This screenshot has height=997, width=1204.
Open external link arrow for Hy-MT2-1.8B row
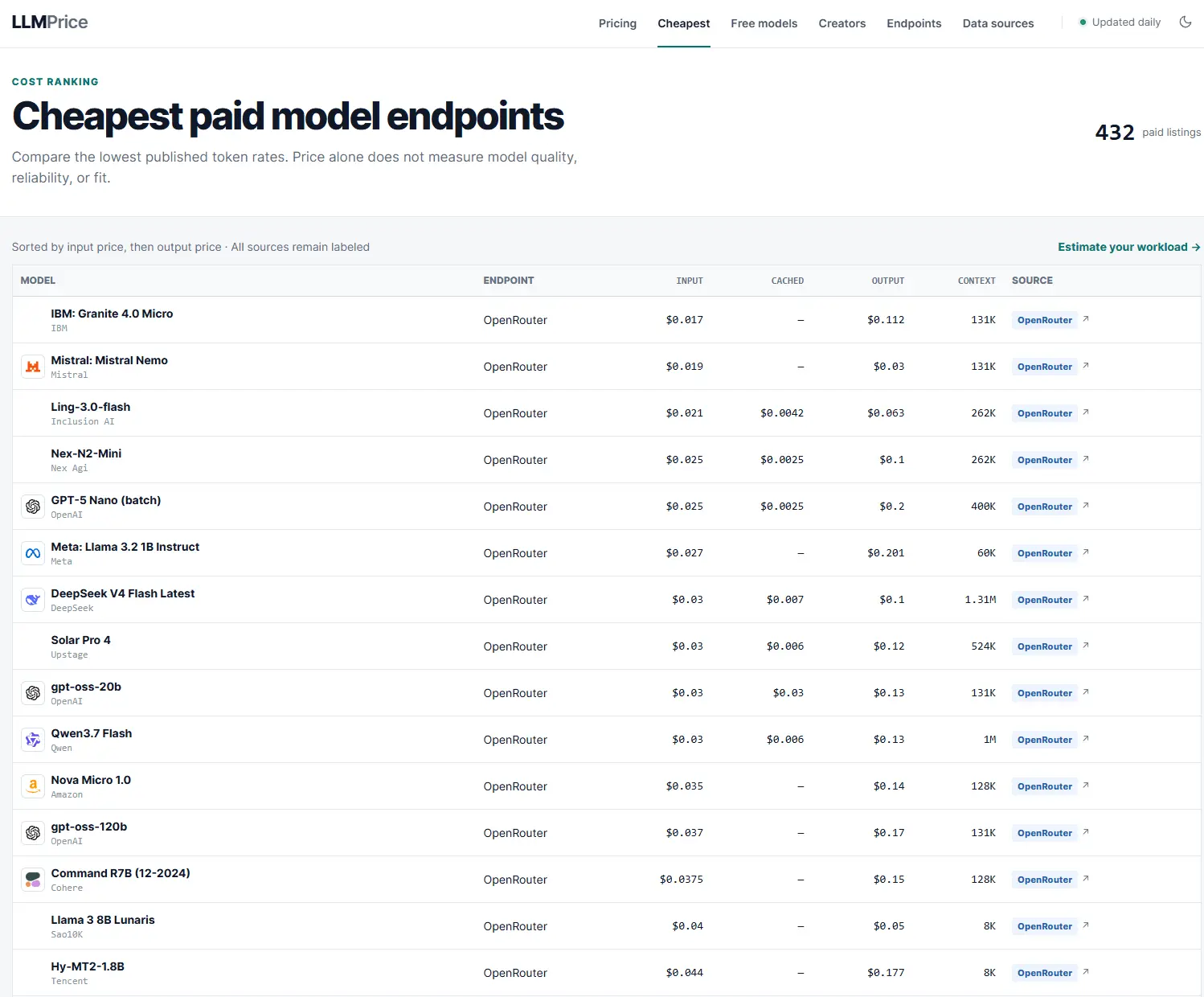click(1086, 972)
